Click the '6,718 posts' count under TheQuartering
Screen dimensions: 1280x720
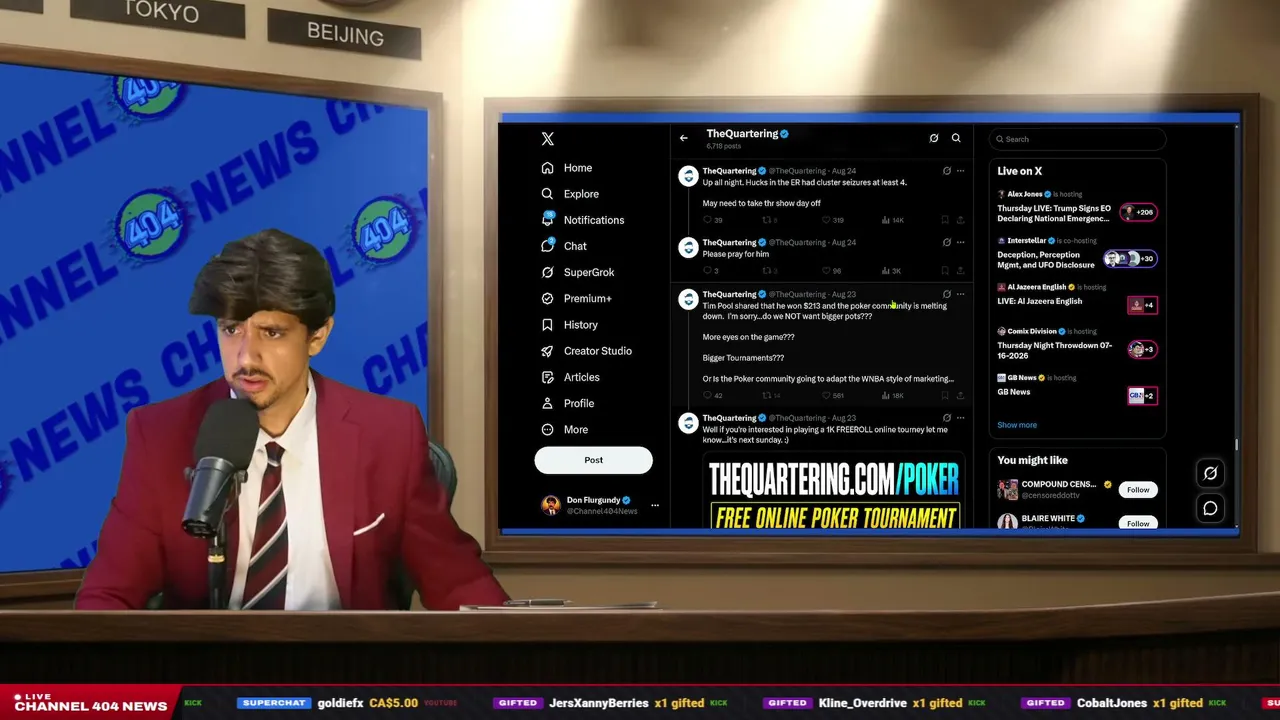coord(724,146)
